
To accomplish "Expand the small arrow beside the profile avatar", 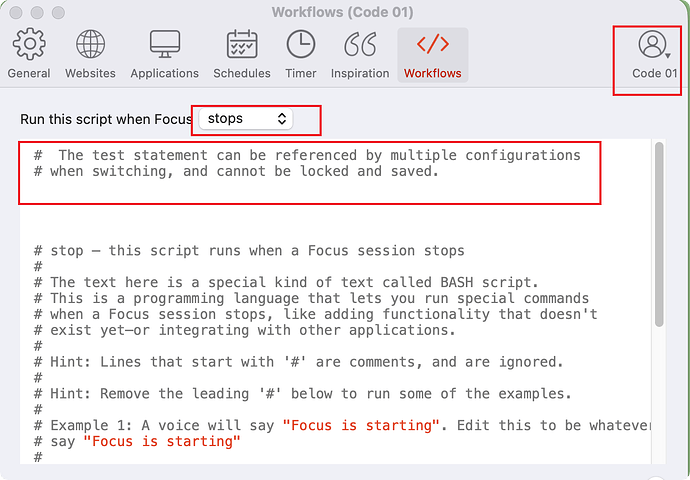I will pyautogui.click(x=668, y=56).
